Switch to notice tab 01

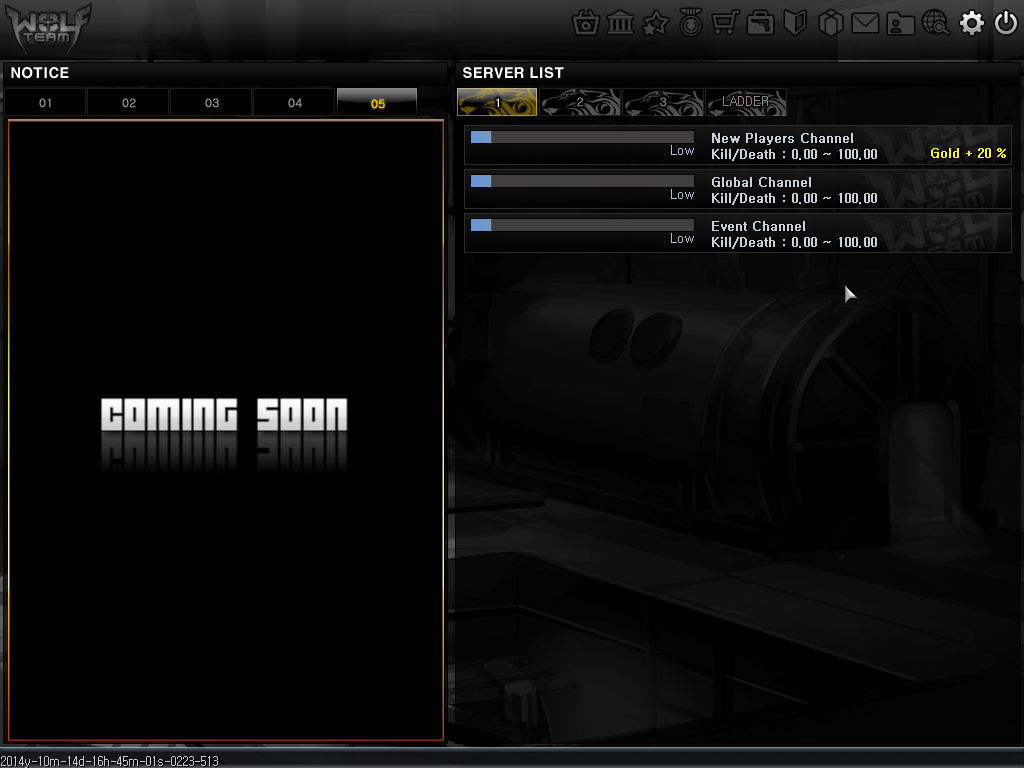(x=45, y=103)
